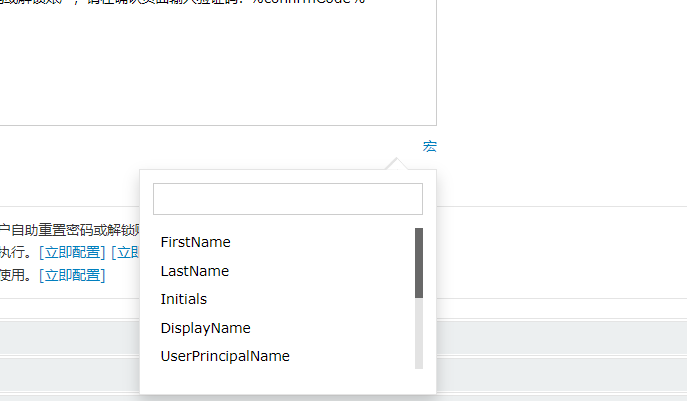Insert the Initials macro
Screen dimensions: 687x401
pyautogui.click(x=184, y=299)
